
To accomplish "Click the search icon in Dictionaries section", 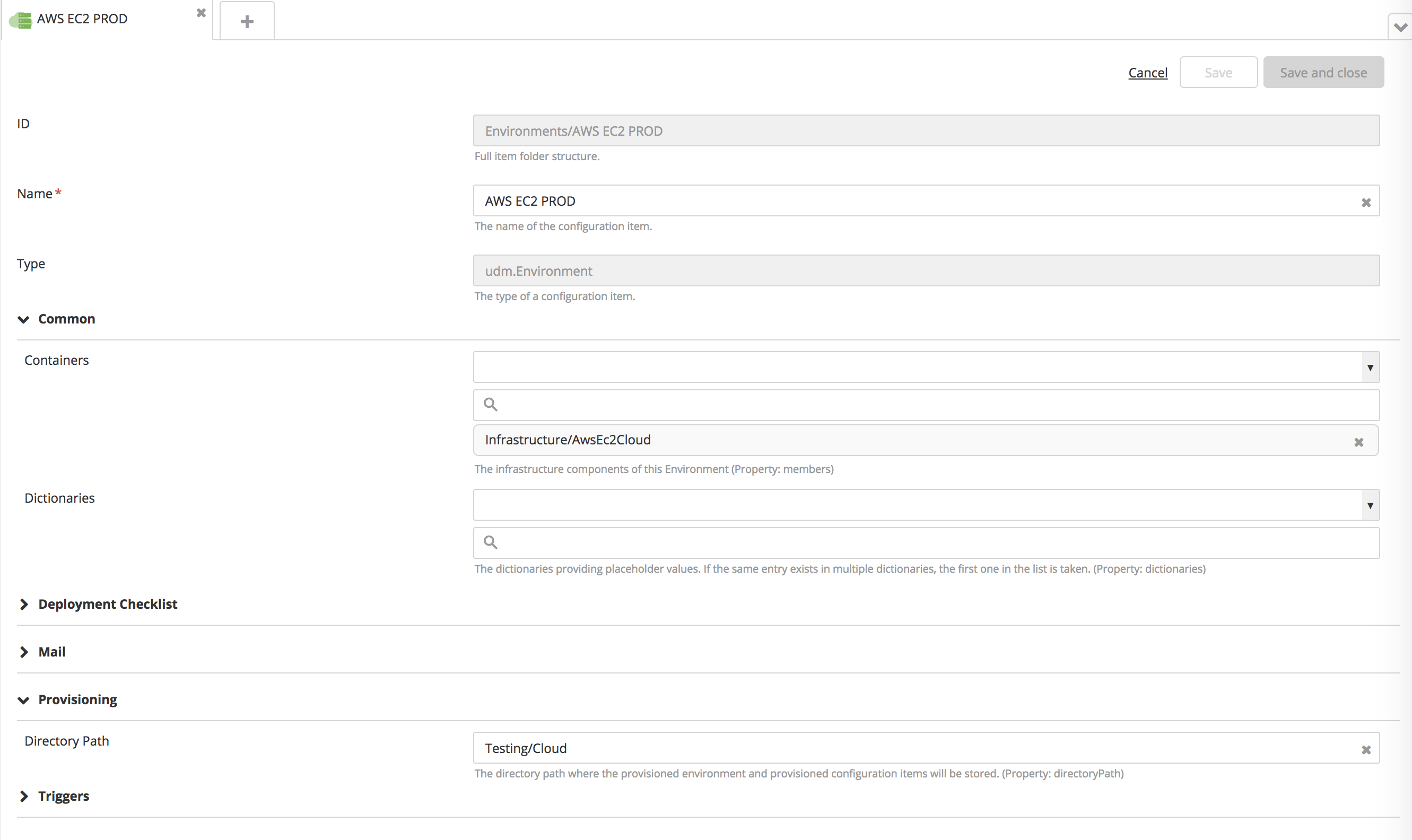I will (x=490, y=541).
